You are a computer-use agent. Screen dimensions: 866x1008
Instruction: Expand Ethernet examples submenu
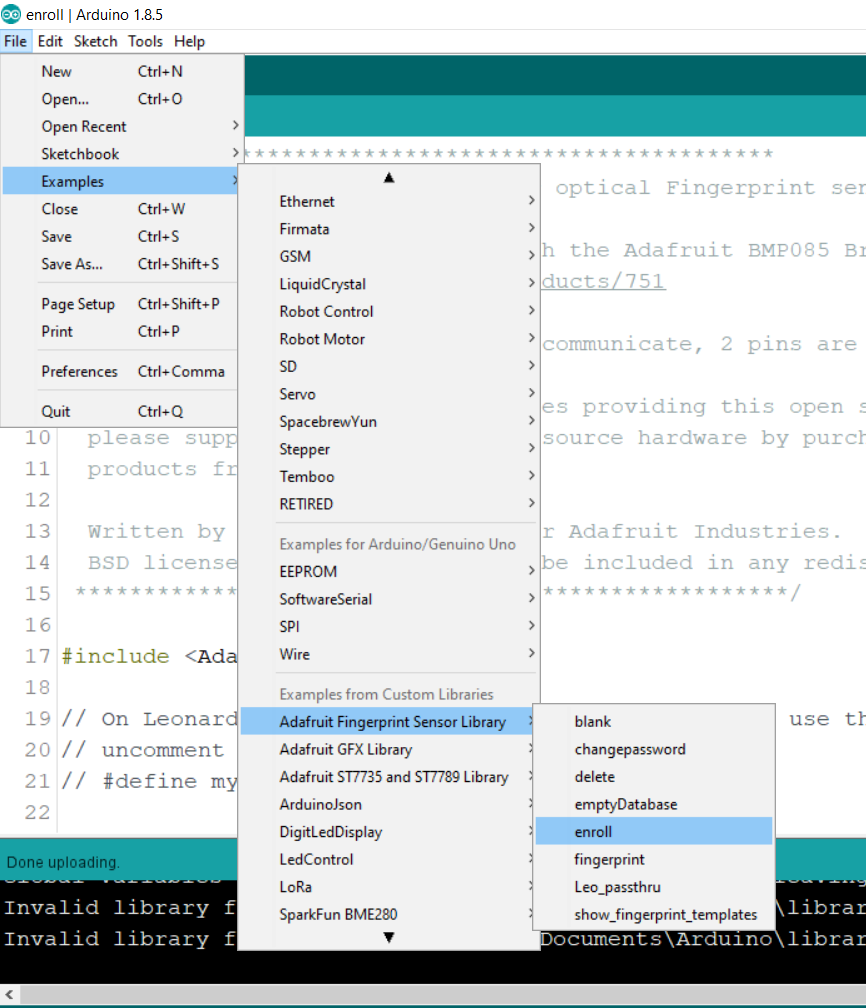click(x=389, y=201)
